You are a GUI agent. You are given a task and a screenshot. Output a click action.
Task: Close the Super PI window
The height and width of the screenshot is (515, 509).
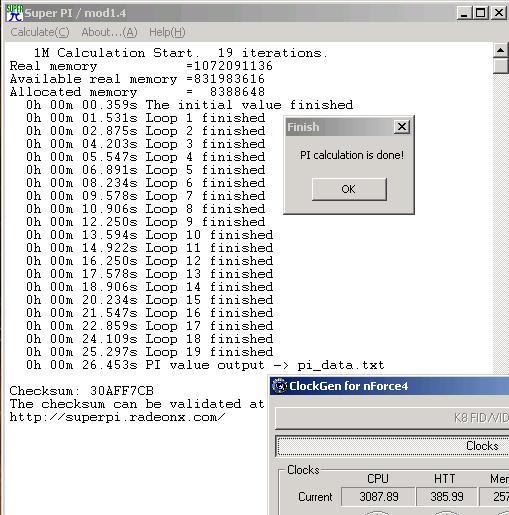click(499, 13)
